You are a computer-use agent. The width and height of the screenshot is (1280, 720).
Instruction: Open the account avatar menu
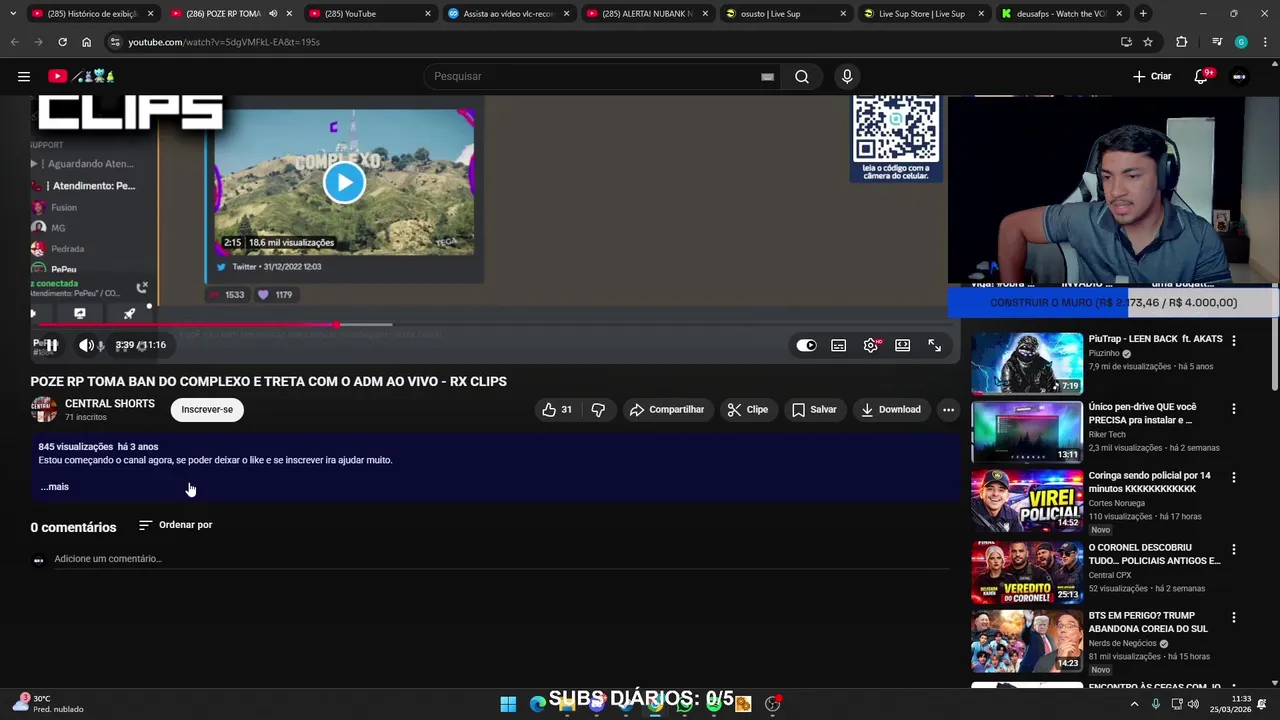click(1240, 76)
